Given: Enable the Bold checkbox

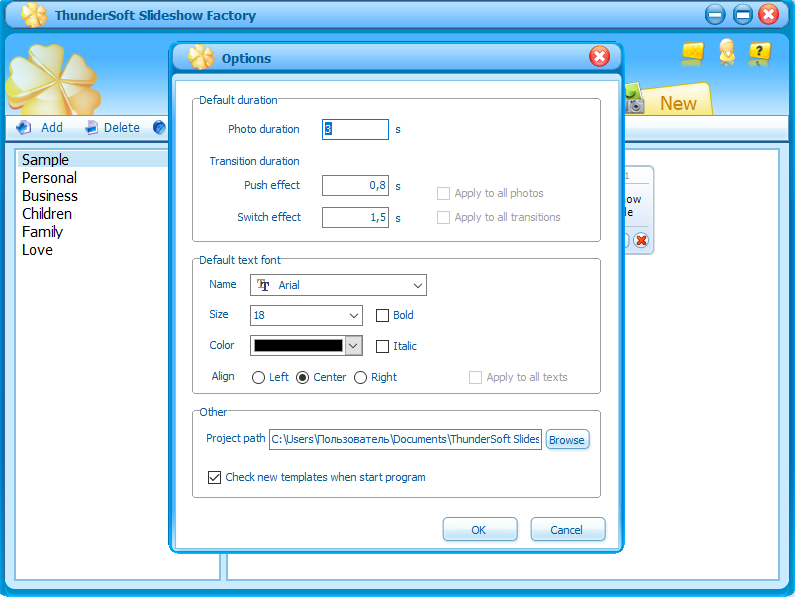Looking at the screenshot, I should tap(382, 315).
